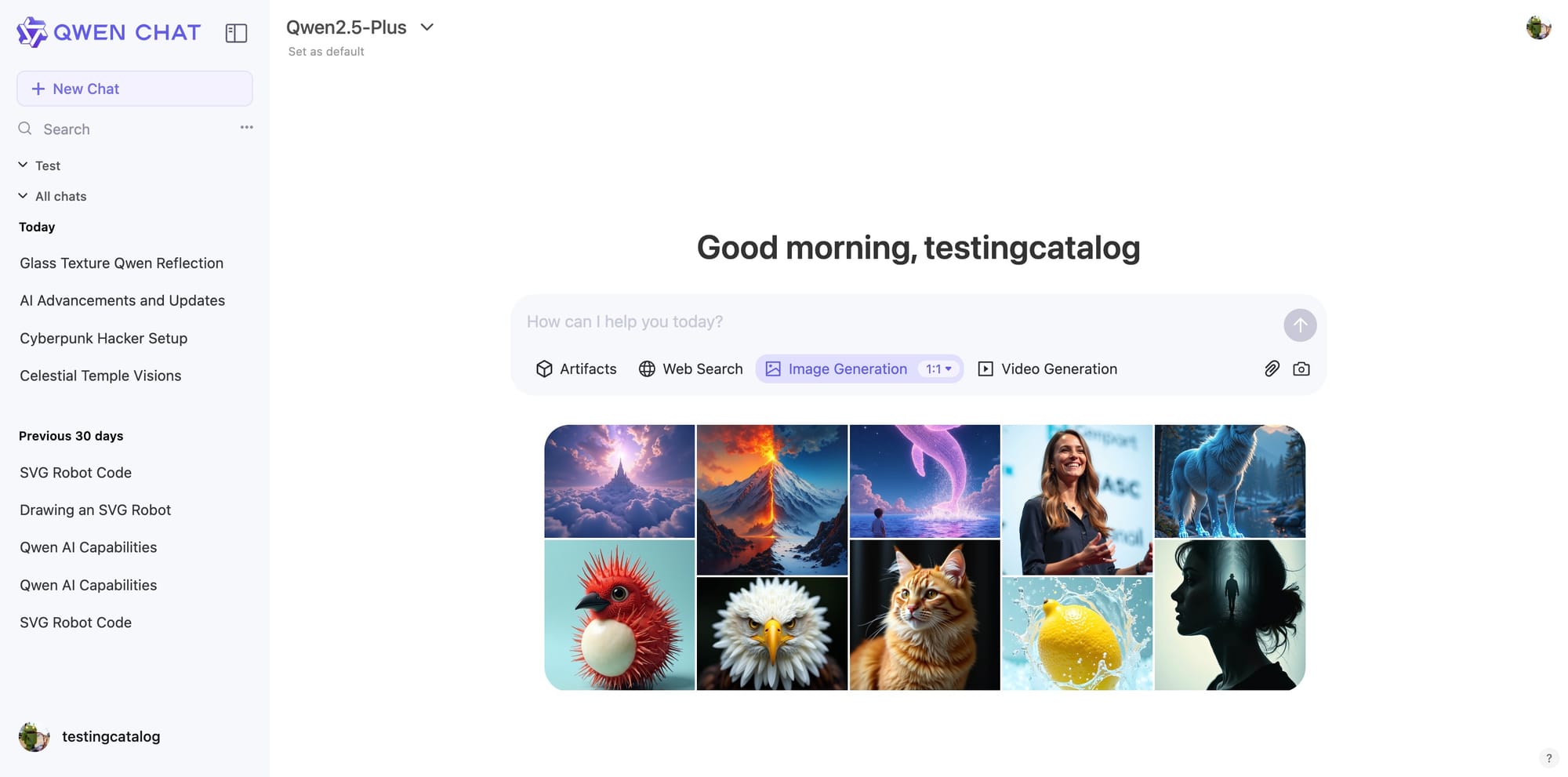Image resolution: width=1568 pixels, height=777 pixels.
Task: Open the three-dot menu beside Search
Action: 246,127
